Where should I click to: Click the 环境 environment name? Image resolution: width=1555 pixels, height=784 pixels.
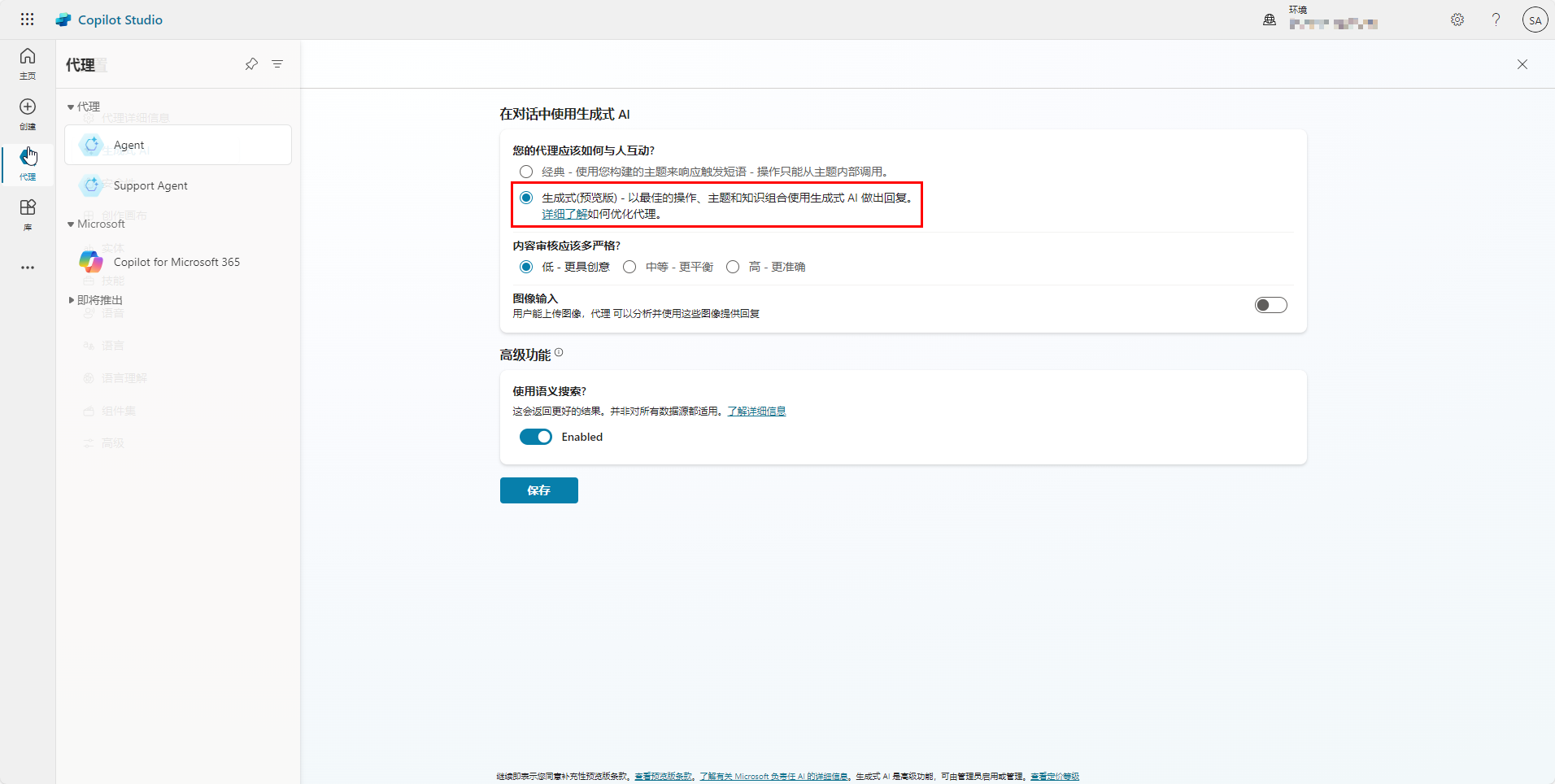[x=1334, y=24]
